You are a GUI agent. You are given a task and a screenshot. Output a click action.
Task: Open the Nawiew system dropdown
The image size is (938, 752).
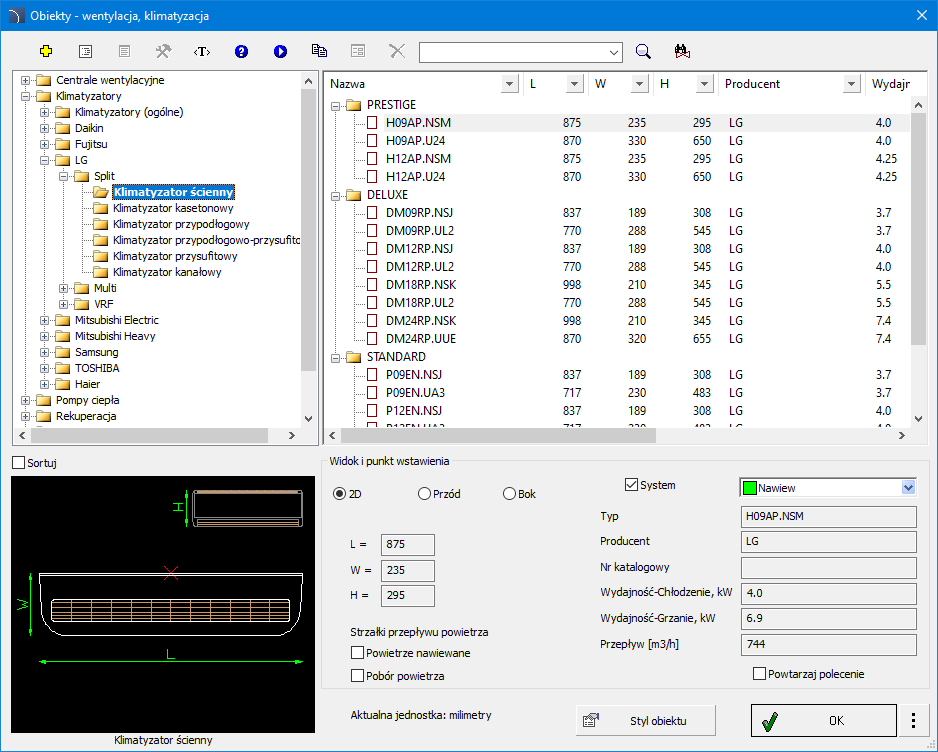908,488
